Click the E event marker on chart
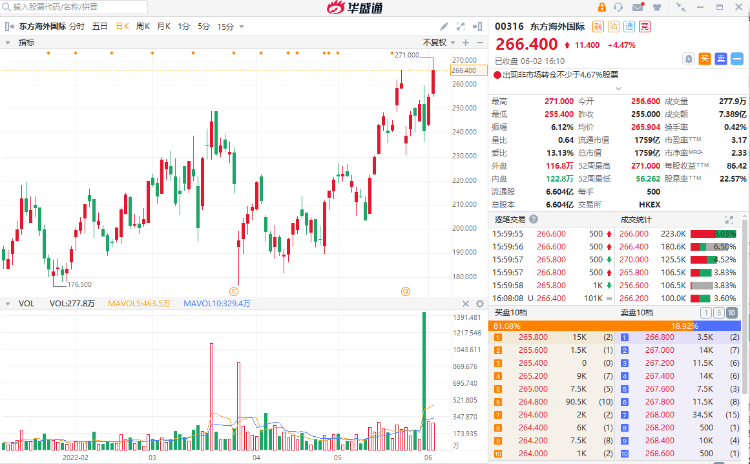 pyautogui.click(x=234, y=291)
